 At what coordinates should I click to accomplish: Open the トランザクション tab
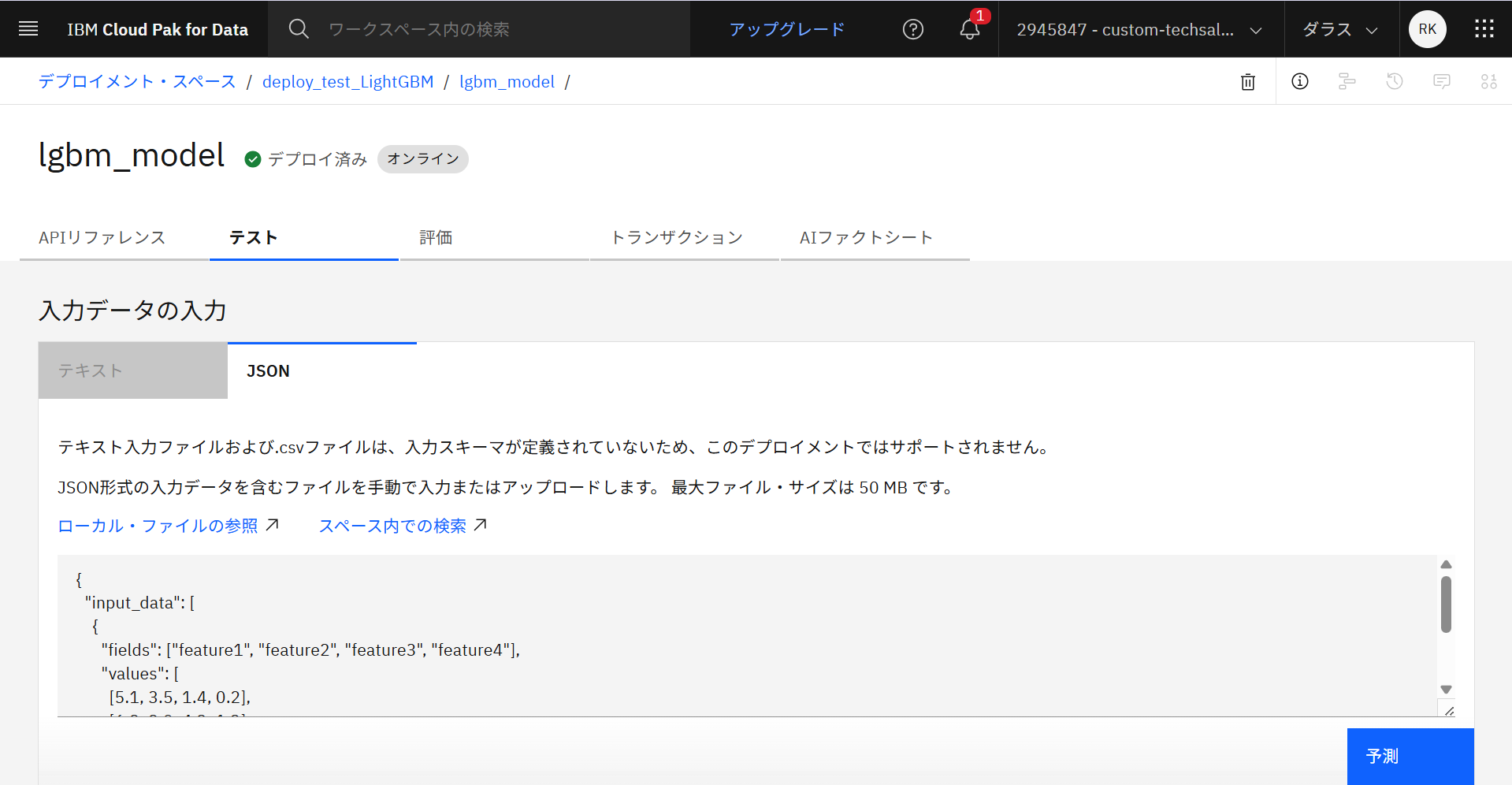tap(685, 237)
